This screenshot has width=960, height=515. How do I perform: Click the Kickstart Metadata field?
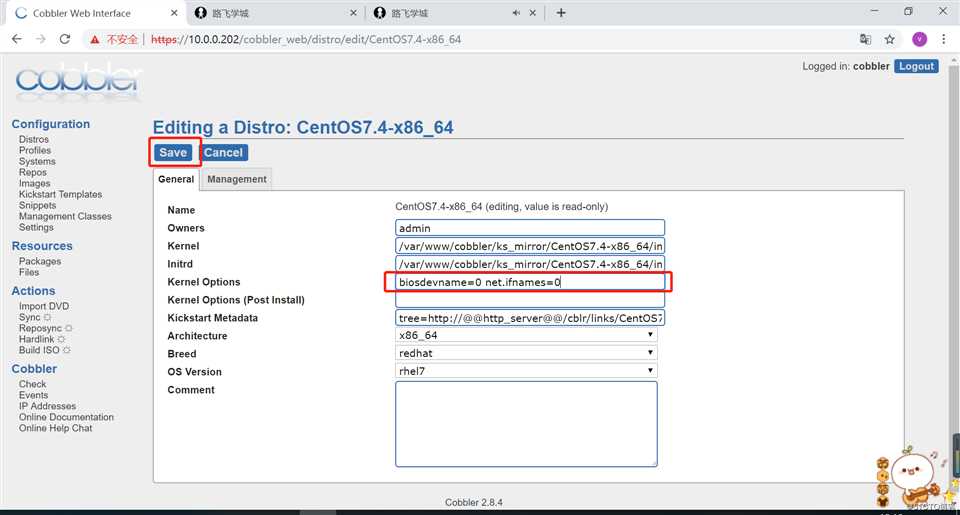coord(530,318)
